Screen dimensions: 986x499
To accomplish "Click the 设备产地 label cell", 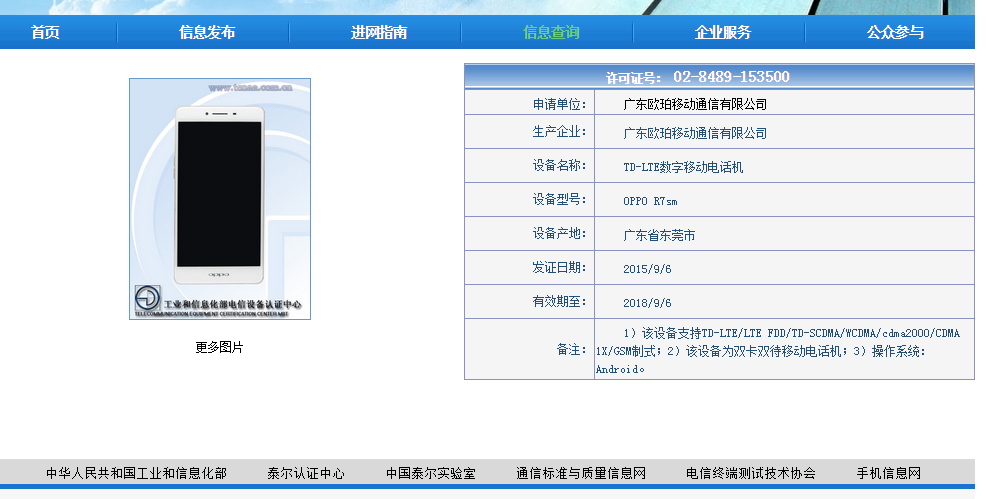I will click(529, 234).
